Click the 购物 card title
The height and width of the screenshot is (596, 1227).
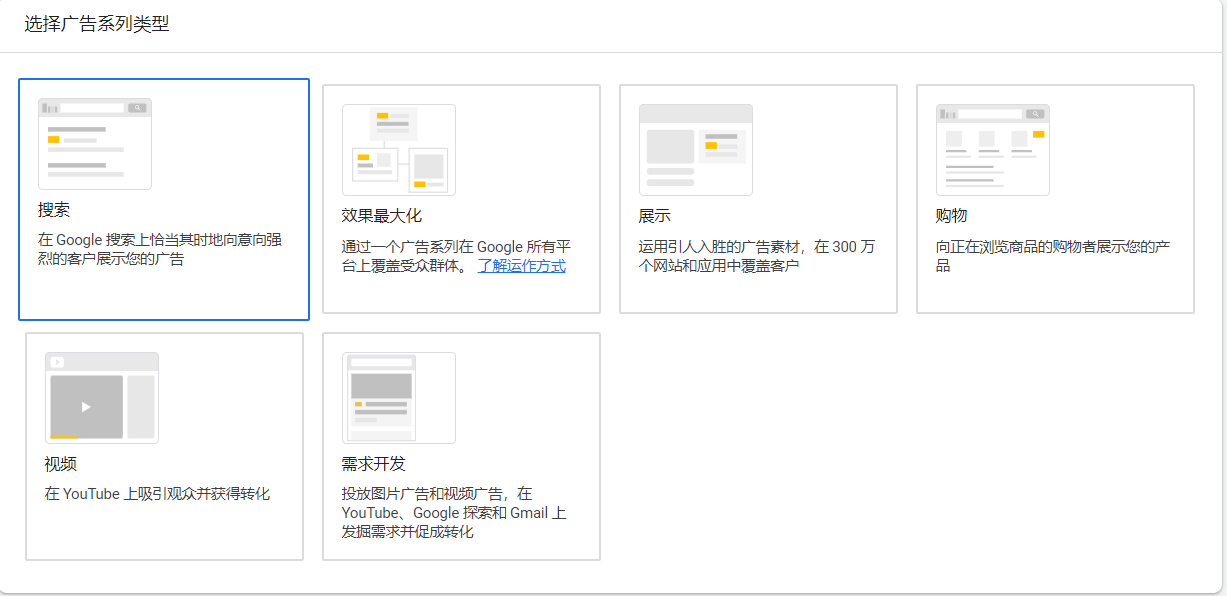(952, 216)
